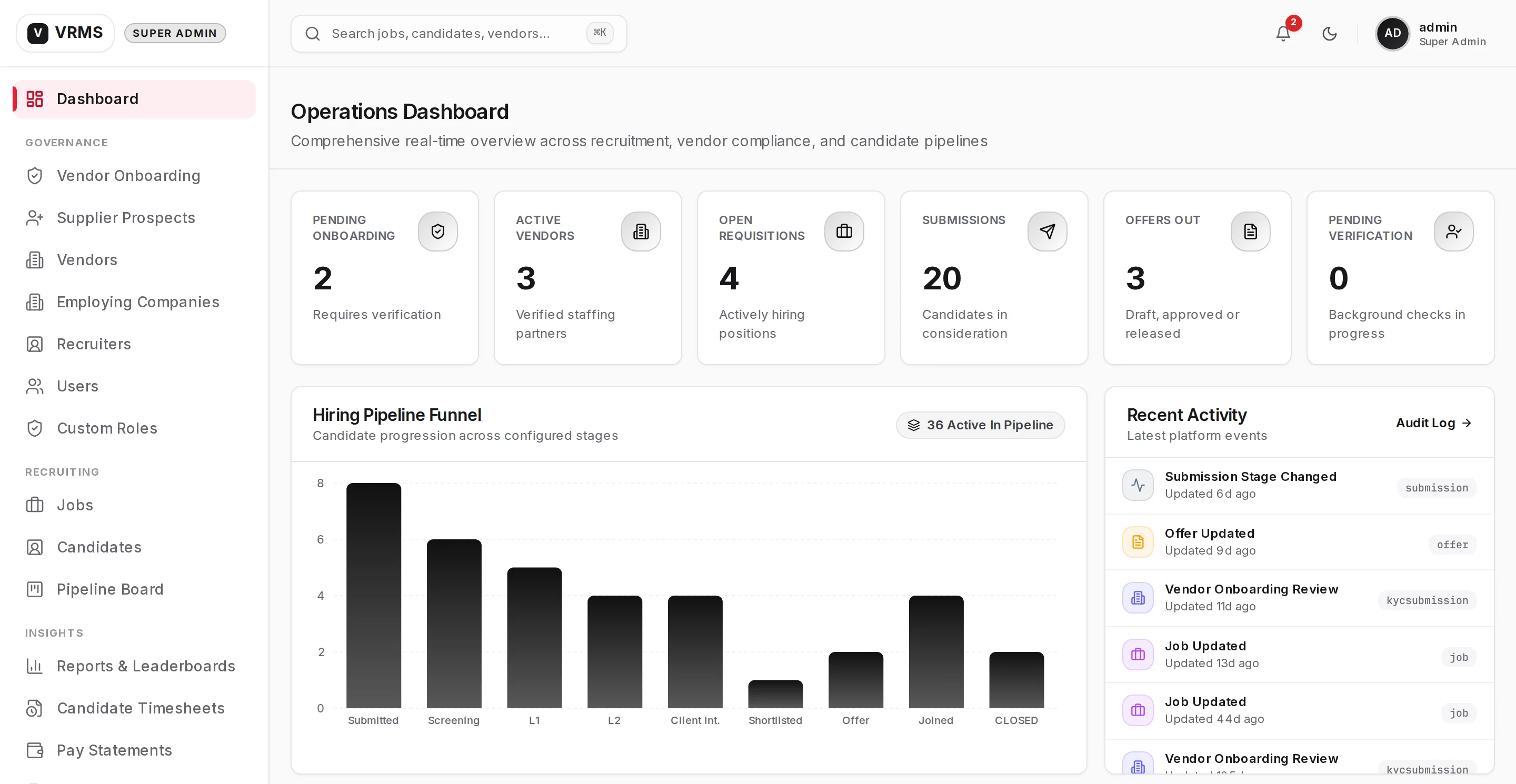Open the admin Super Admin profile name
Screen dimensions: 1516x784
click(x=1452, y=34)
